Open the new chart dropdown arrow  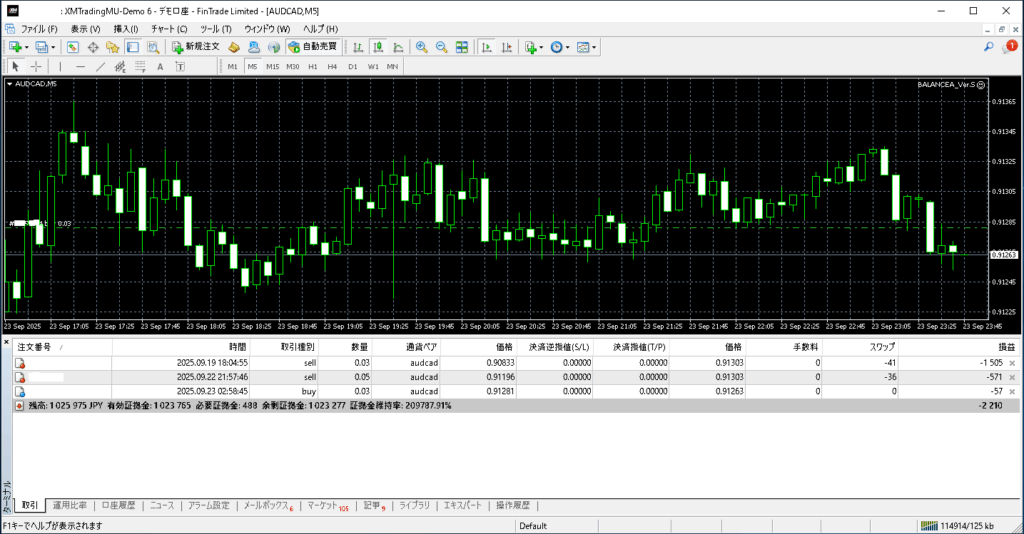pyautogui.click(x=27, y=47)
